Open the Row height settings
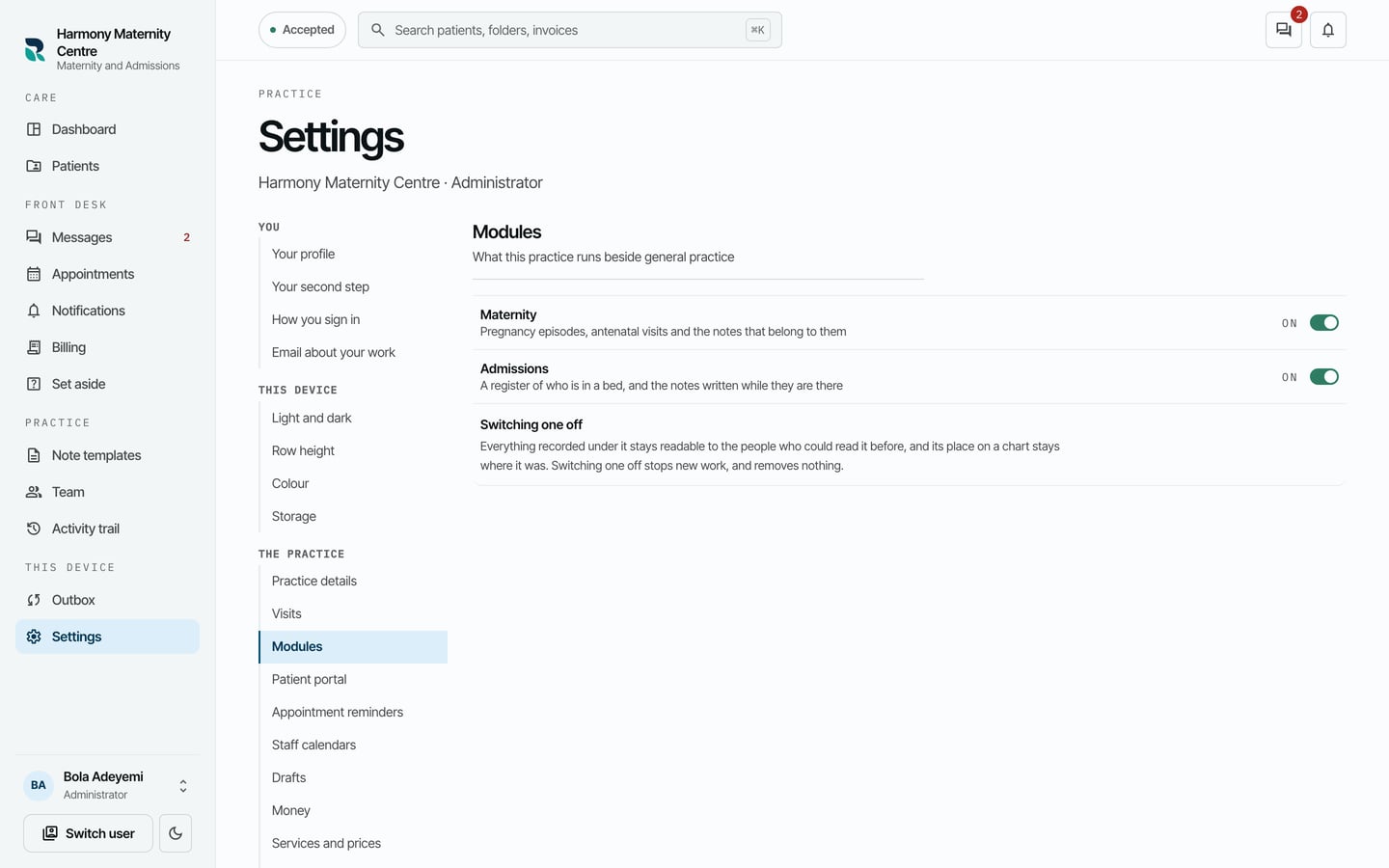Viewport: 1389px width, 868px height. click(353, 451)
